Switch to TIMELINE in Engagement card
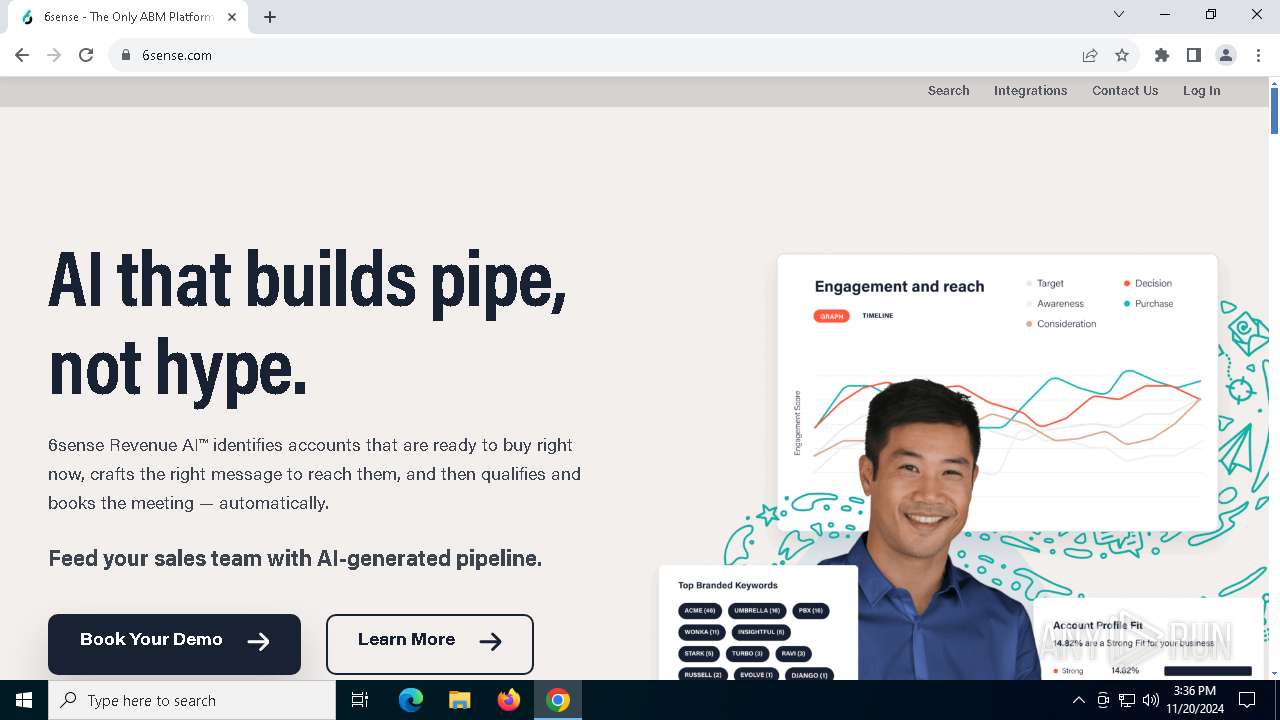The image size is (1280, 720). click(878, 316)
